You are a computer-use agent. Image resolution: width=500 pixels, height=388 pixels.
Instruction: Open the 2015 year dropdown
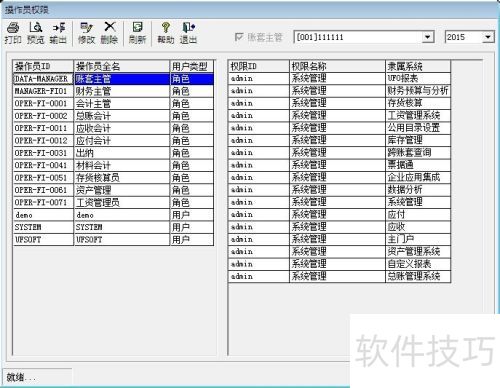tap(488, 37)
